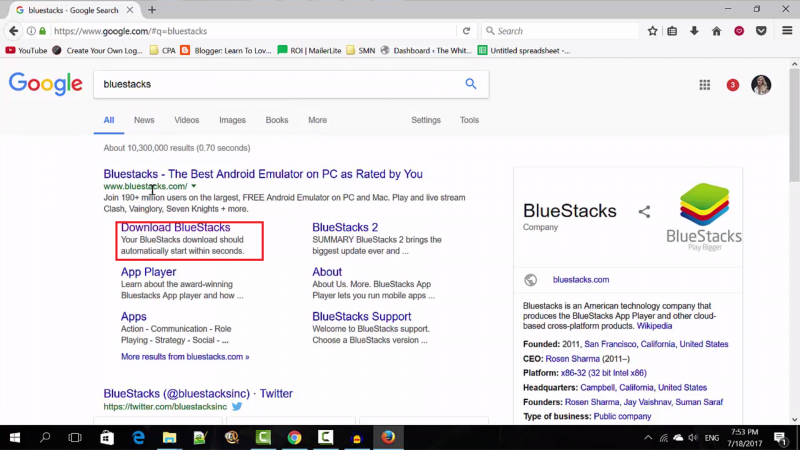The image size is (800, 450).
Task: Open the More search category dropdown
Action: (x=317, y=120)
